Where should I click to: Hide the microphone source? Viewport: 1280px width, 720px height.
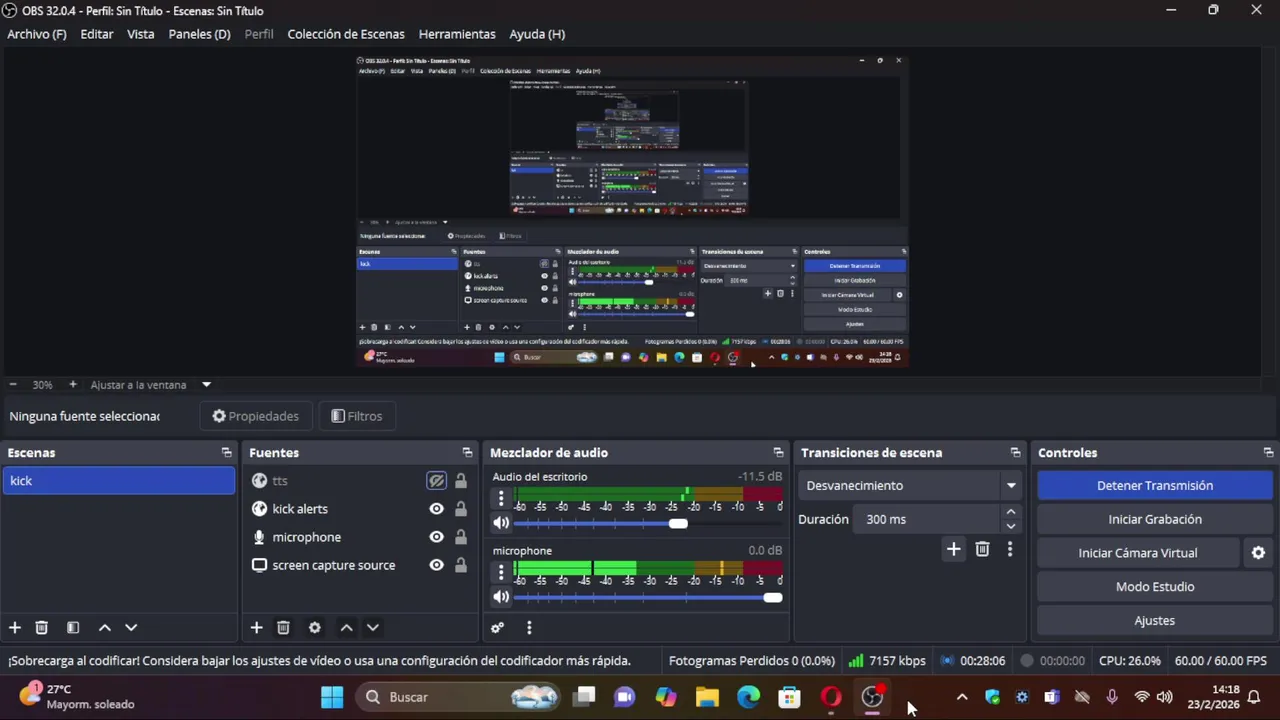point(436,537)
